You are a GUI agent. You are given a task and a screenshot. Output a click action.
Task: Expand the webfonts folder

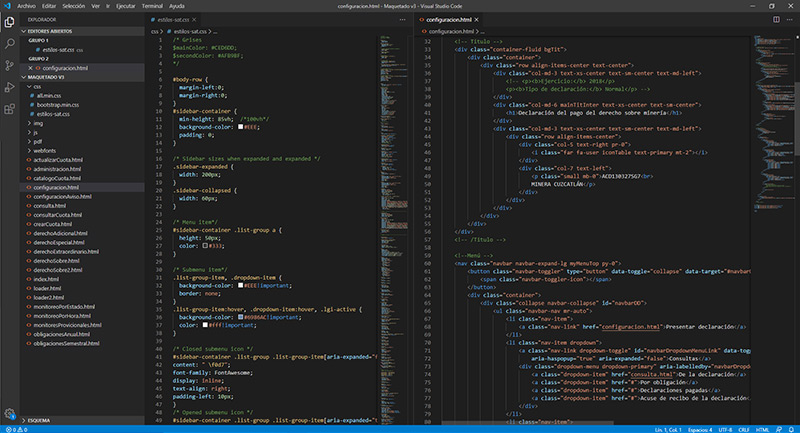tap(42, 150)
